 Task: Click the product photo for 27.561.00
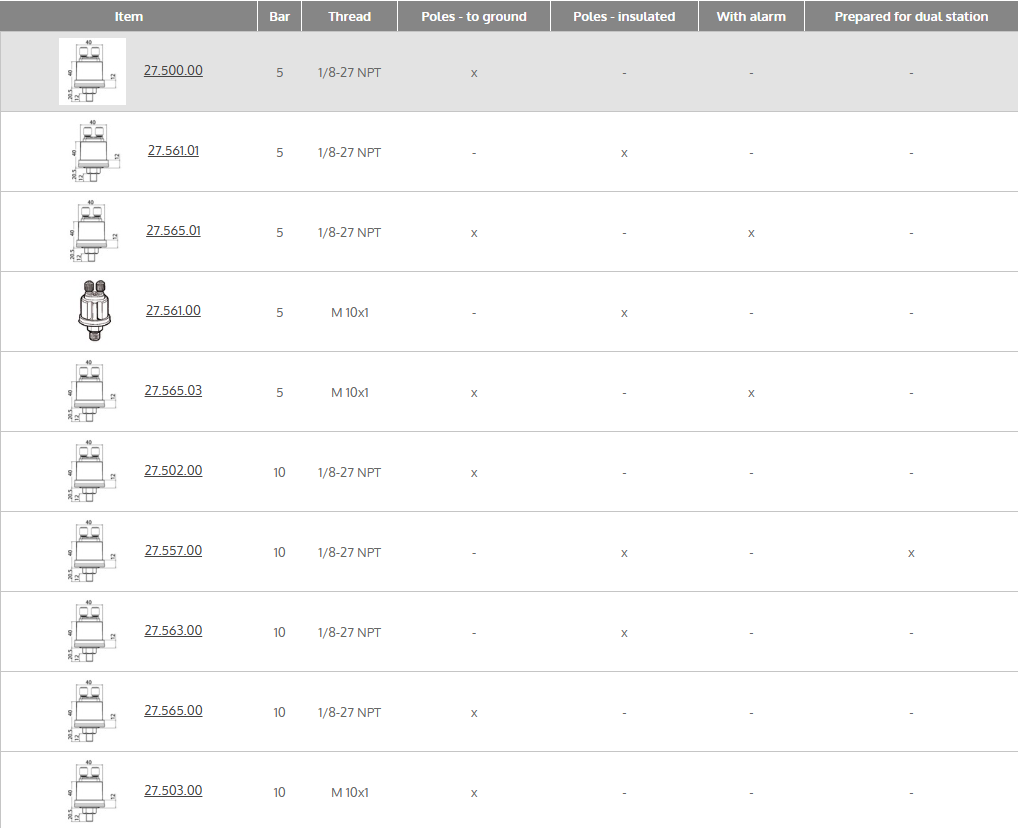(x=92, y=311)
